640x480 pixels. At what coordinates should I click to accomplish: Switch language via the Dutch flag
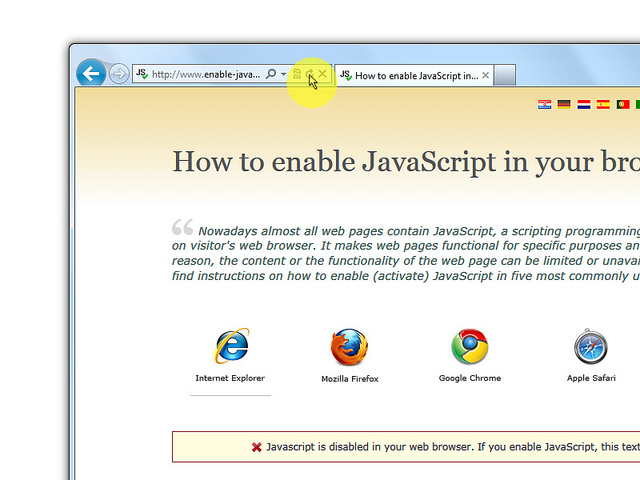pyautogui.click(x=584, y=104)
